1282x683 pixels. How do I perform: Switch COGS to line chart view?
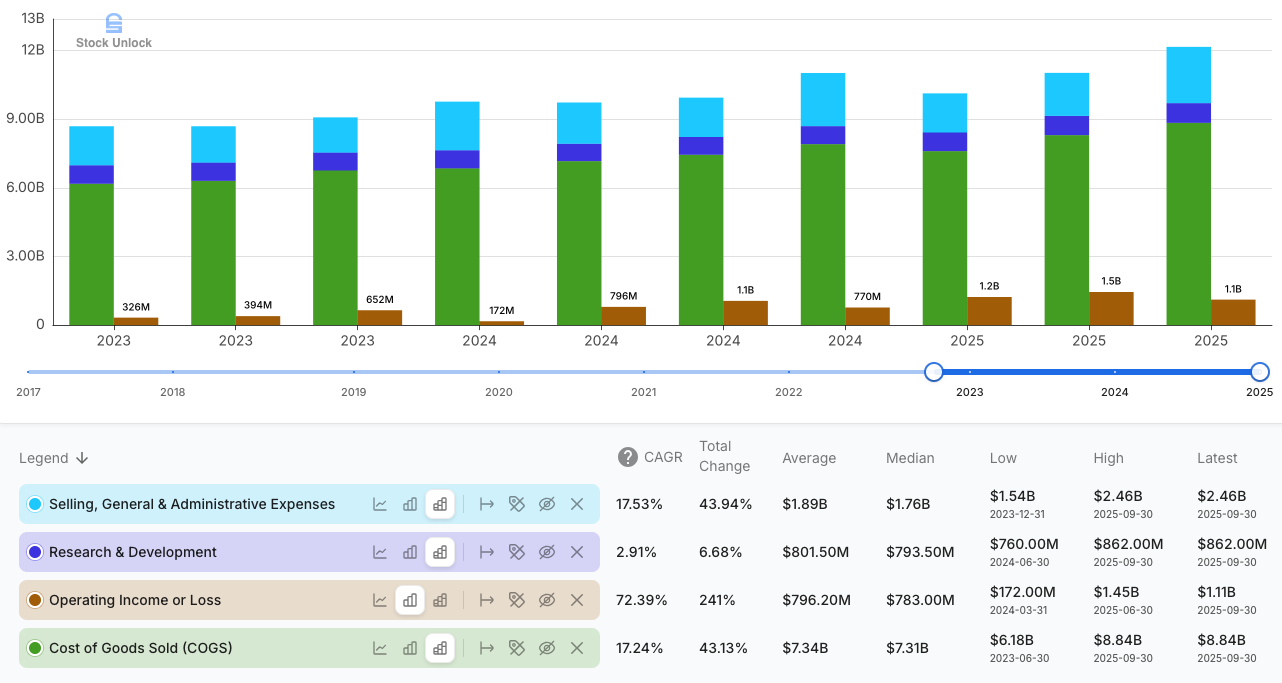pyautogui.click(x=380, y=648)
